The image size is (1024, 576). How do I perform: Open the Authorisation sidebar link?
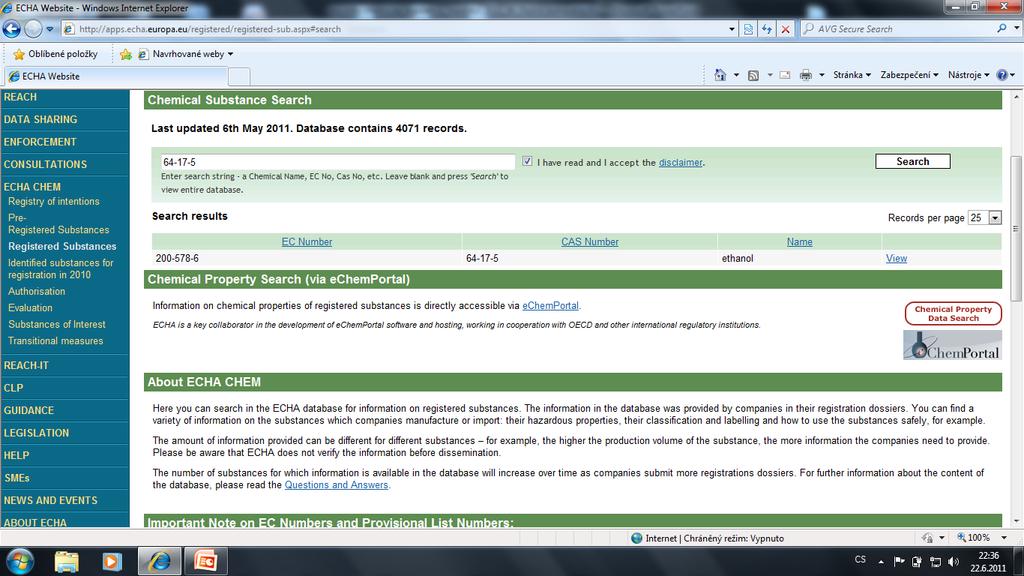[x=37, y=292]
